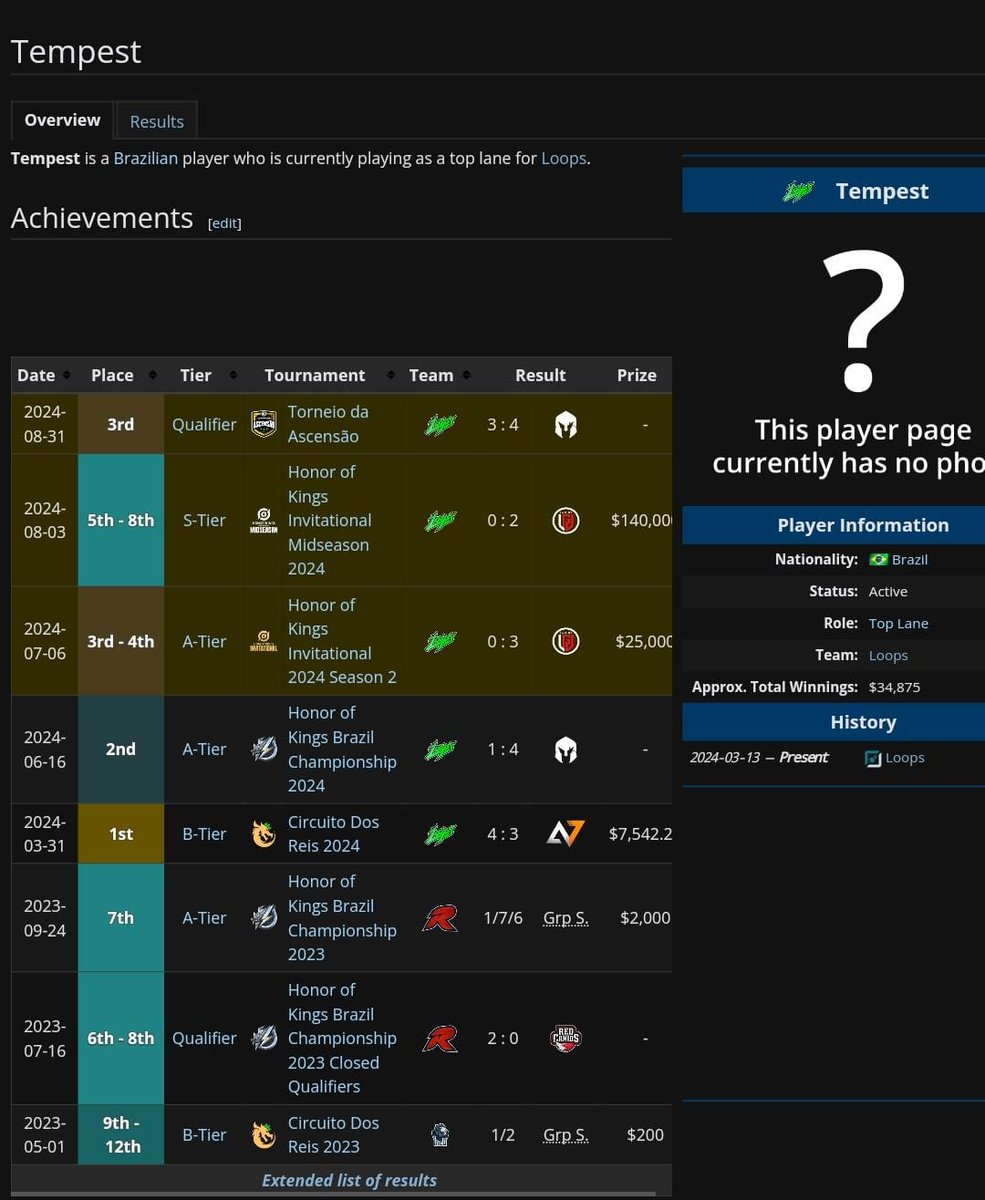Click the Loops team icon in 1 : 4 row

440,749
